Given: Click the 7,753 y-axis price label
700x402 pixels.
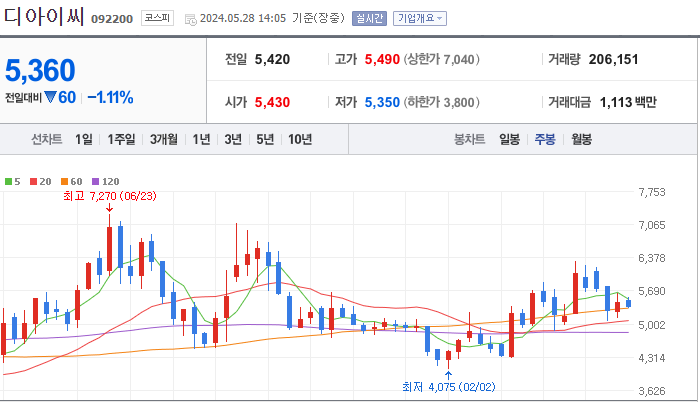Looking at the screenshot, I should click(652, 192).
